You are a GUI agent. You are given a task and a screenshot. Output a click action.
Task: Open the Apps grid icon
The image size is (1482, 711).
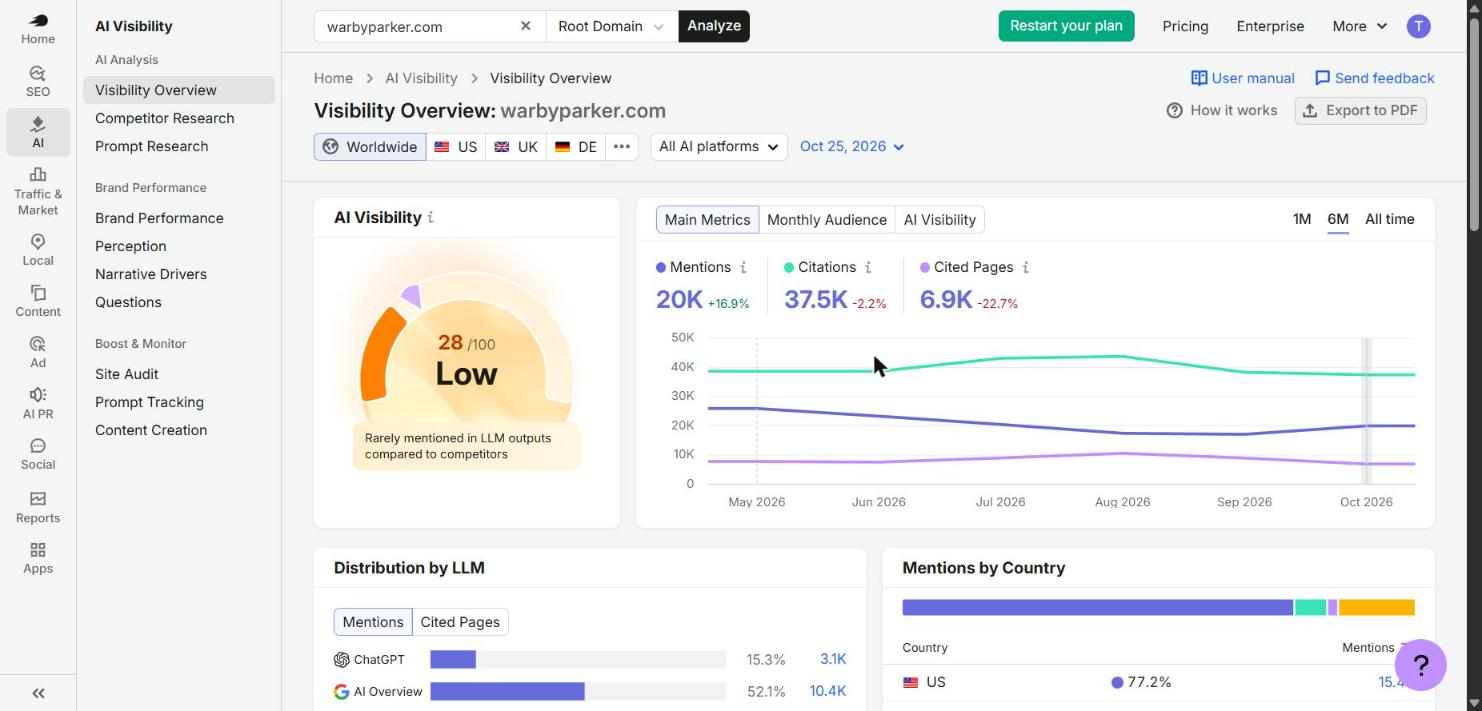pos(38,558)
